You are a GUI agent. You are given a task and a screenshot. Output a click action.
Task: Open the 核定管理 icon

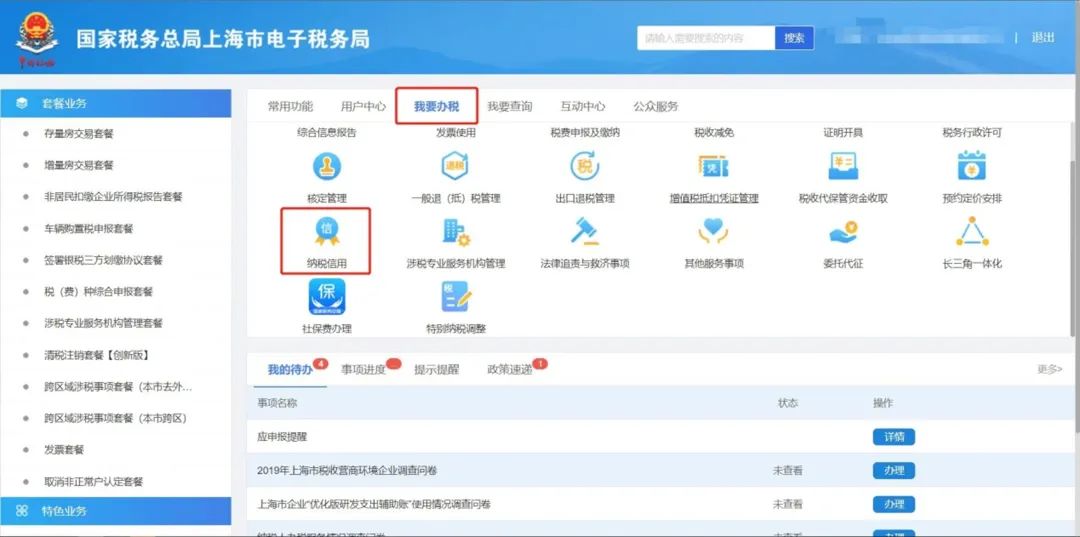tap(326, 167)
